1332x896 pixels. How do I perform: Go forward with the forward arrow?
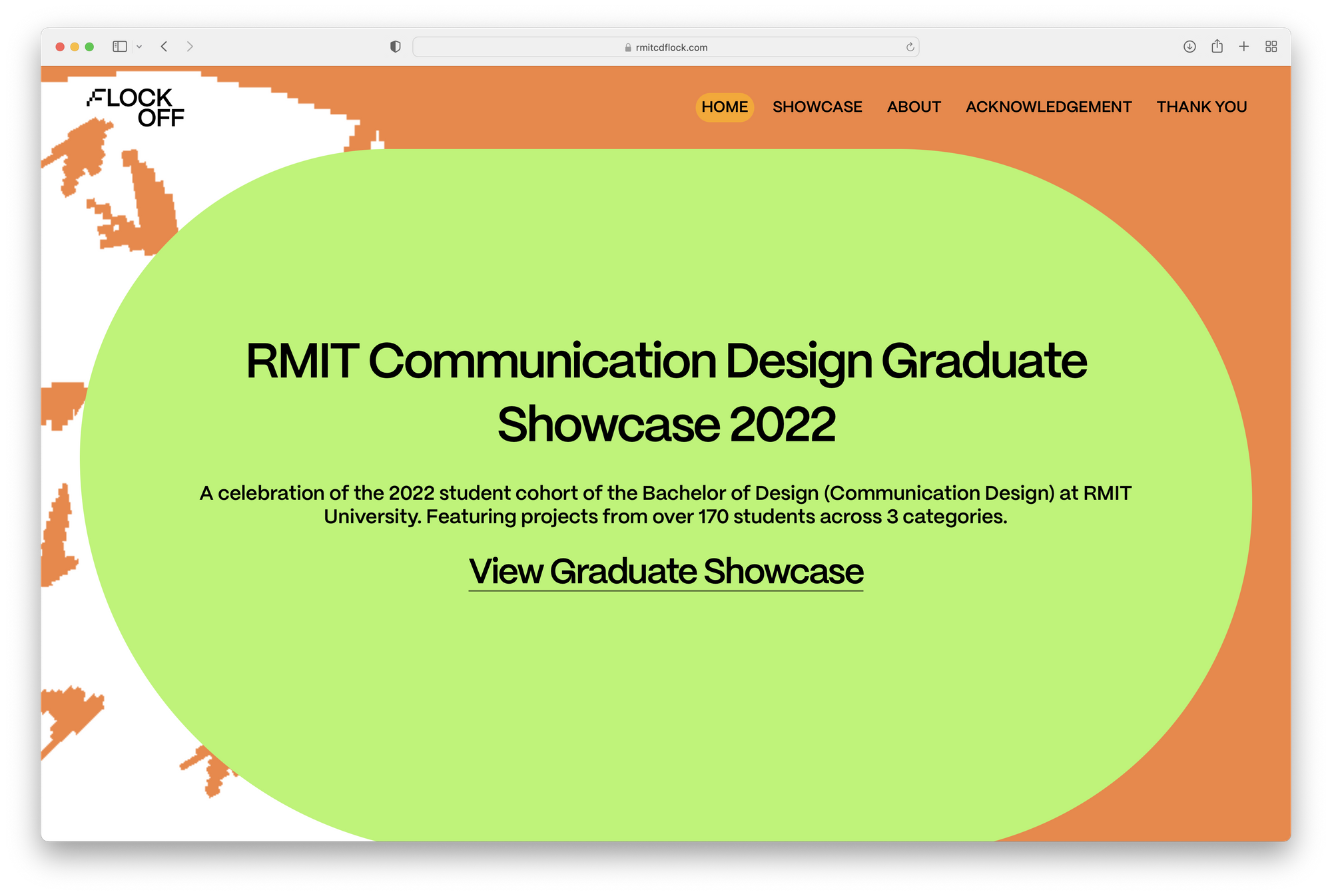[x=190, y=47]
